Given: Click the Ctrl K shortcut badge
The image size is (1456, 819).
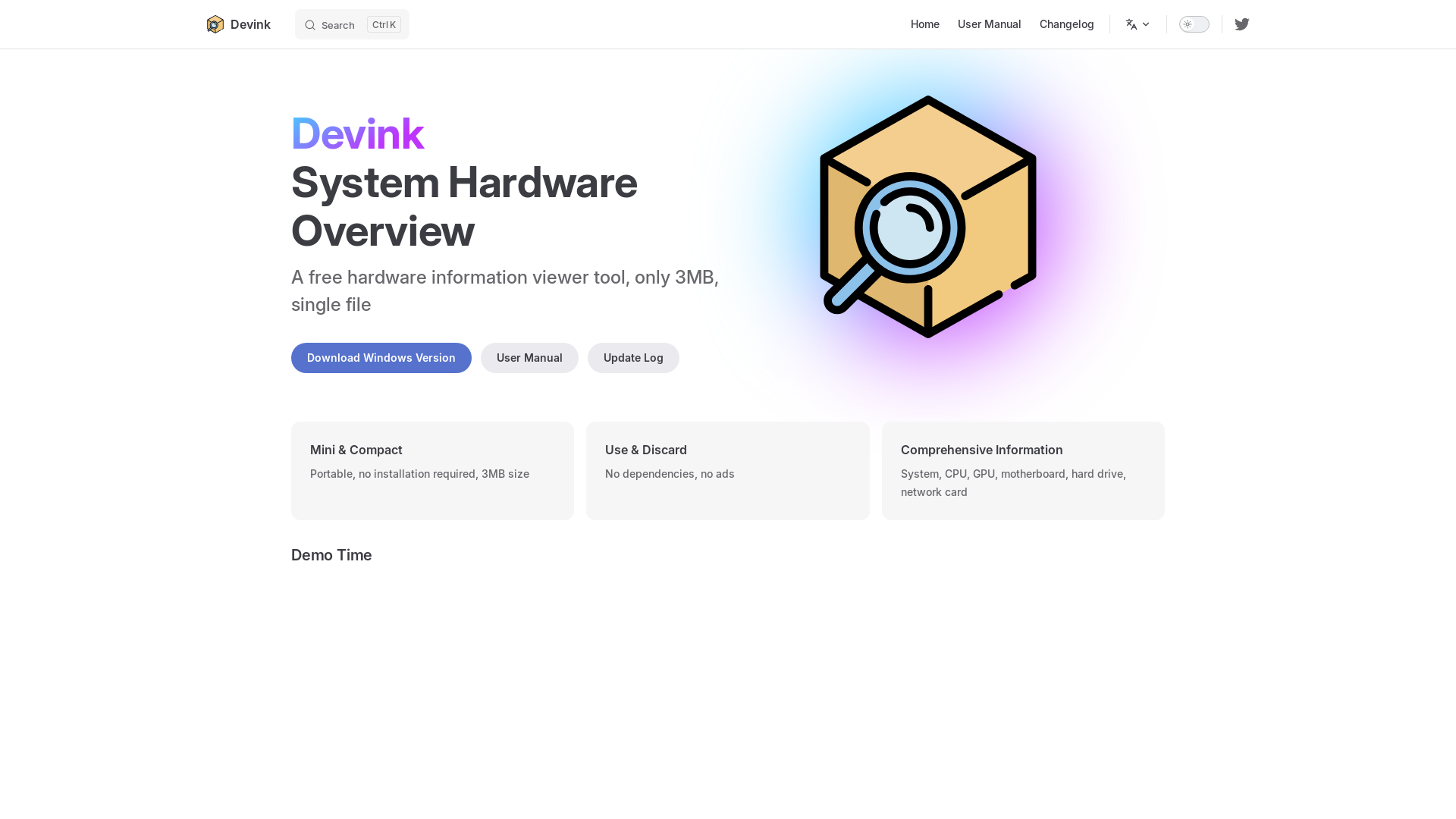Looking at the screenshot, I should 384,24.
